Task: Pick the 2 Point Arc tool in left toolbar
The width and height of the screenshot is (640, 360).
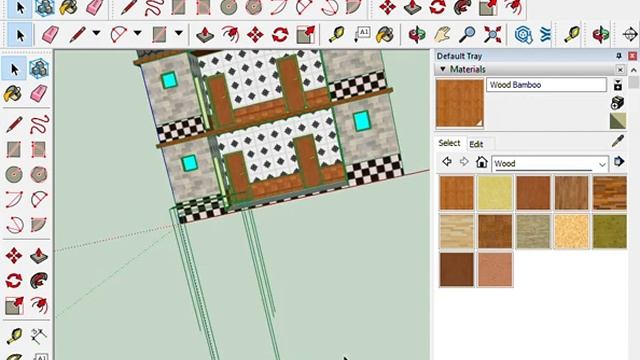Action: pos(39,200)
